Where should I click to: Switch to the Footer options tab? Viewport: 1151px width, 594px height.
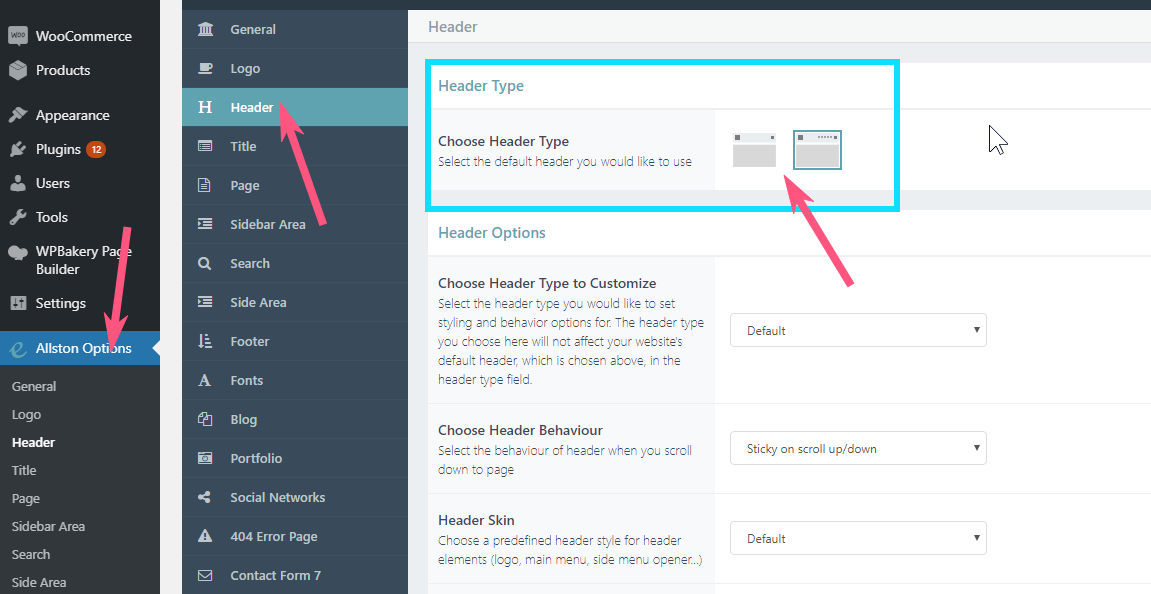coord(295,341)
